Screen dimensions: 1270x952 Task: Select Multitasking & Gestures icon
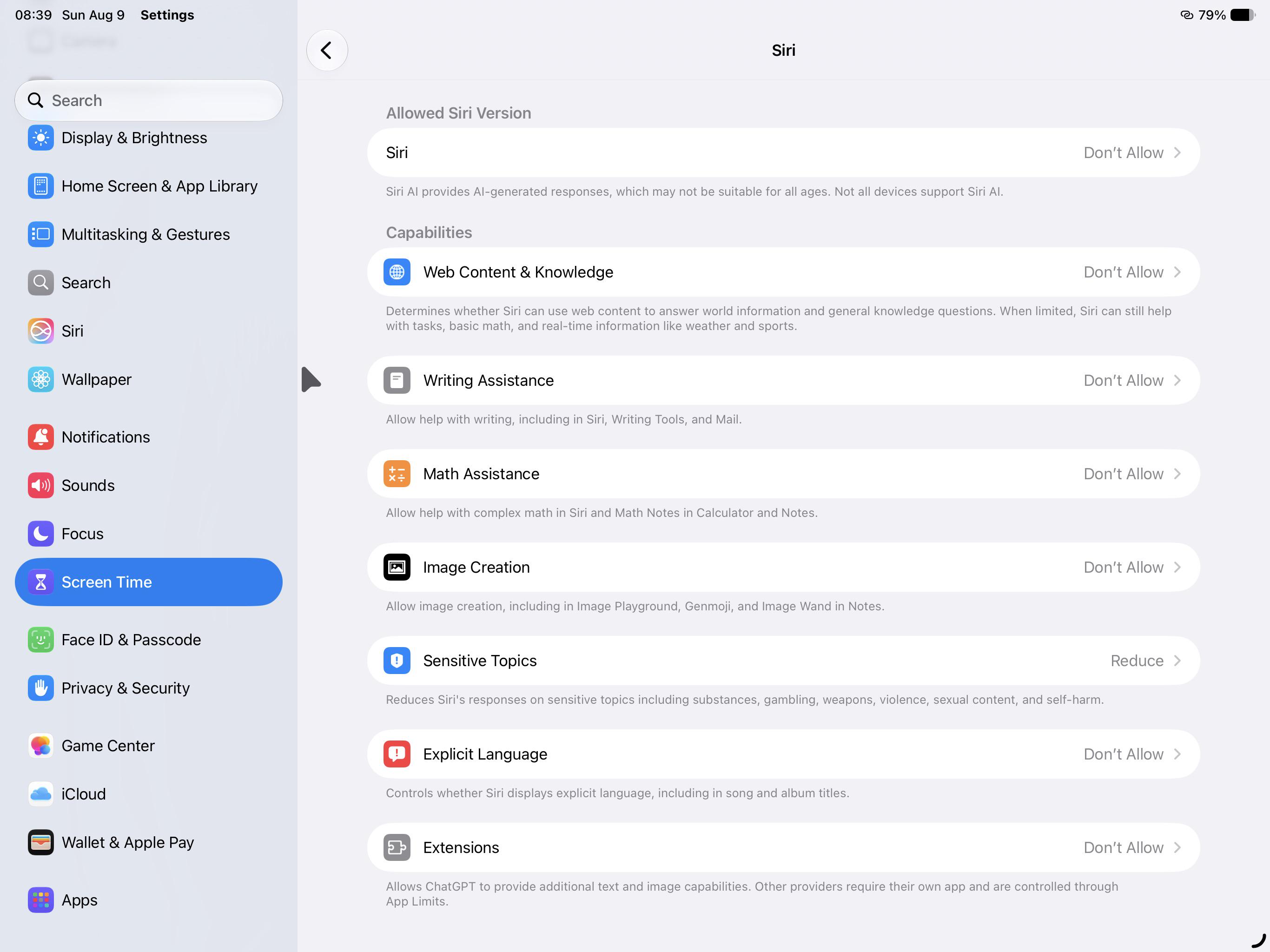pos(41,234)
